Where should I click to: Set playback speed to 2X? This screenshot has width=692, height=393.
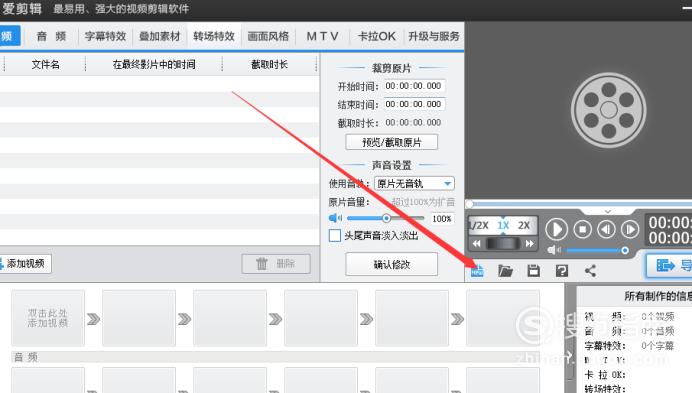[x=524, y=225]
